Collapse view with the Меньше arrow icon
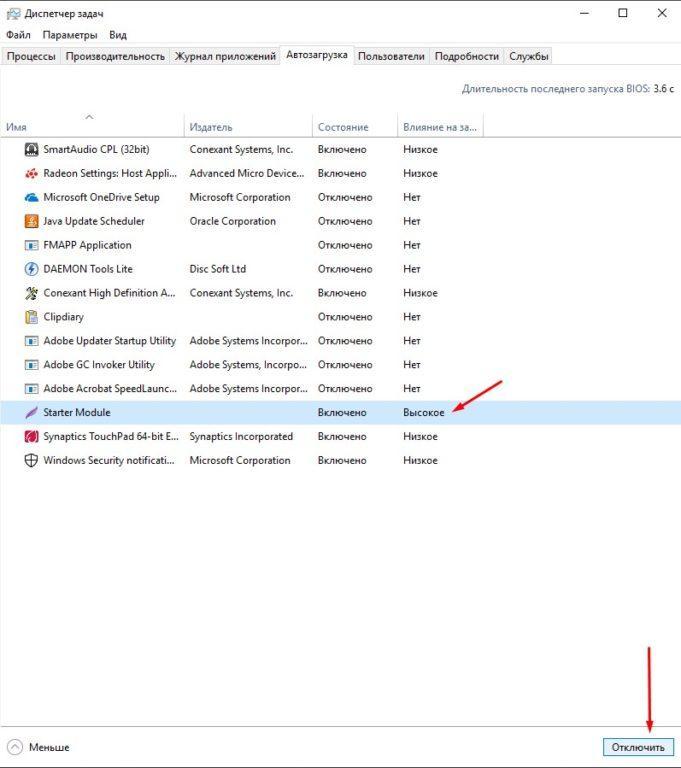This screenshot has height=768, width=681. tap(15, 747)
